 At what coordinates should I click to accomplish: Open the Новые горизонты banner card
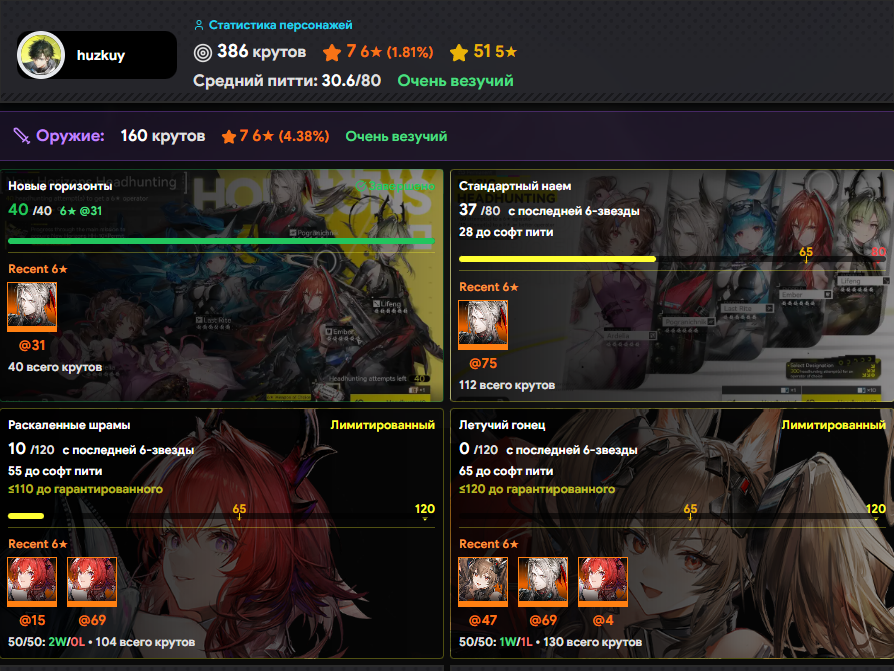click(222, 286)
